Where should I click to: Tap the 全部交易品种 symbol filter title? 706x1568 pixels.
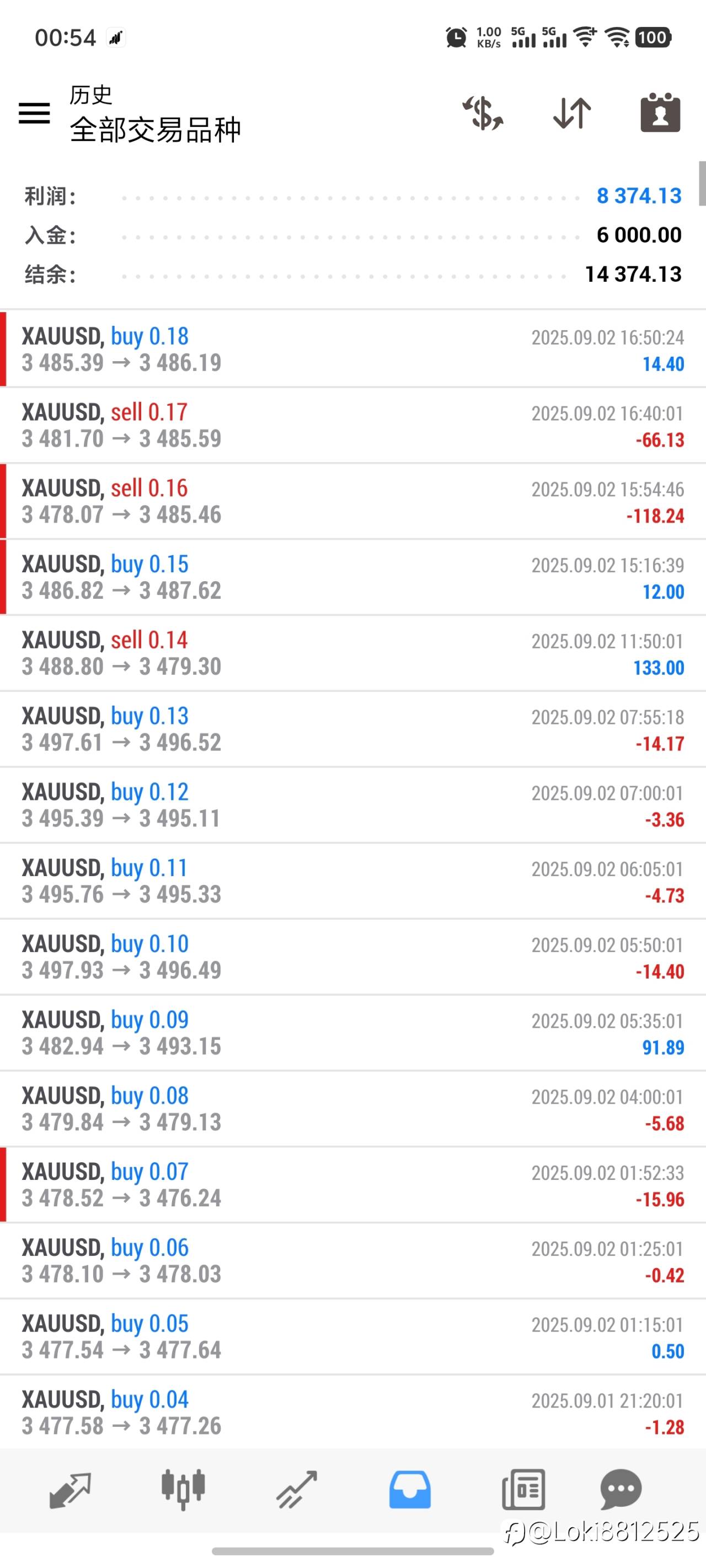(x=156, y=130)
